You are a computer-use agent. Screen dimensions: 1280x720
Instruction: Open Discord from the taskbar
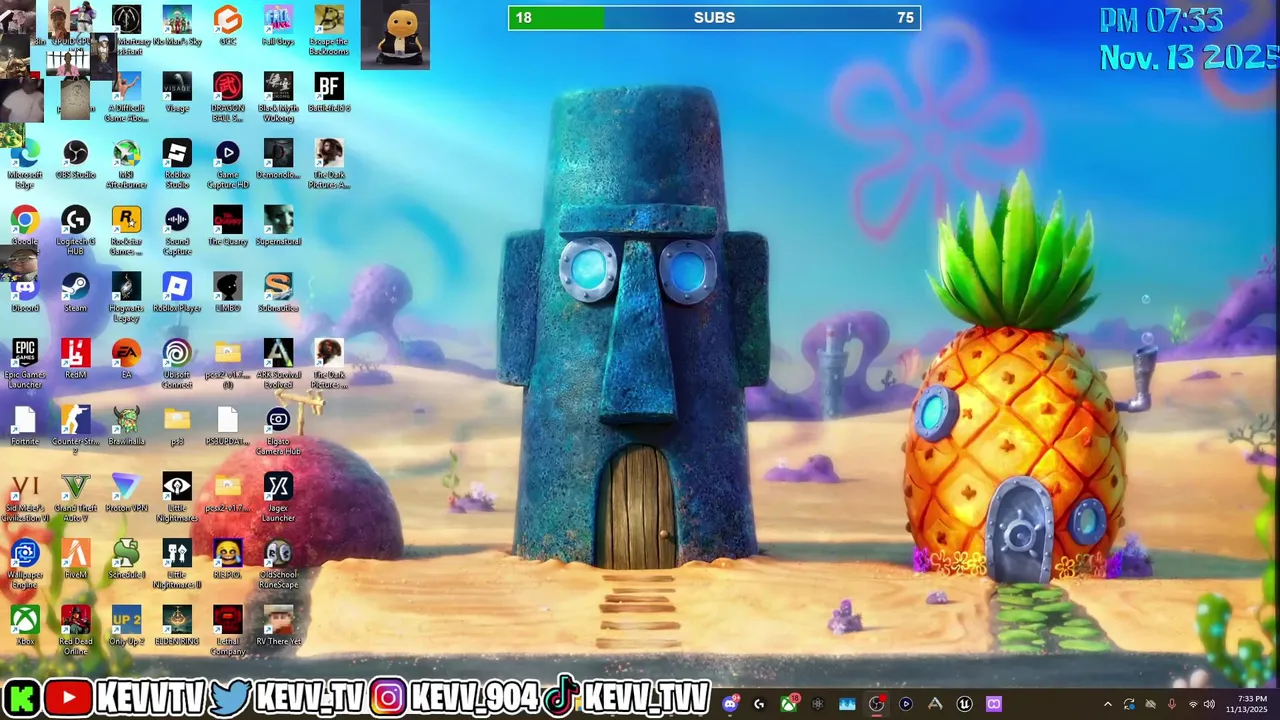click(731, 704)
